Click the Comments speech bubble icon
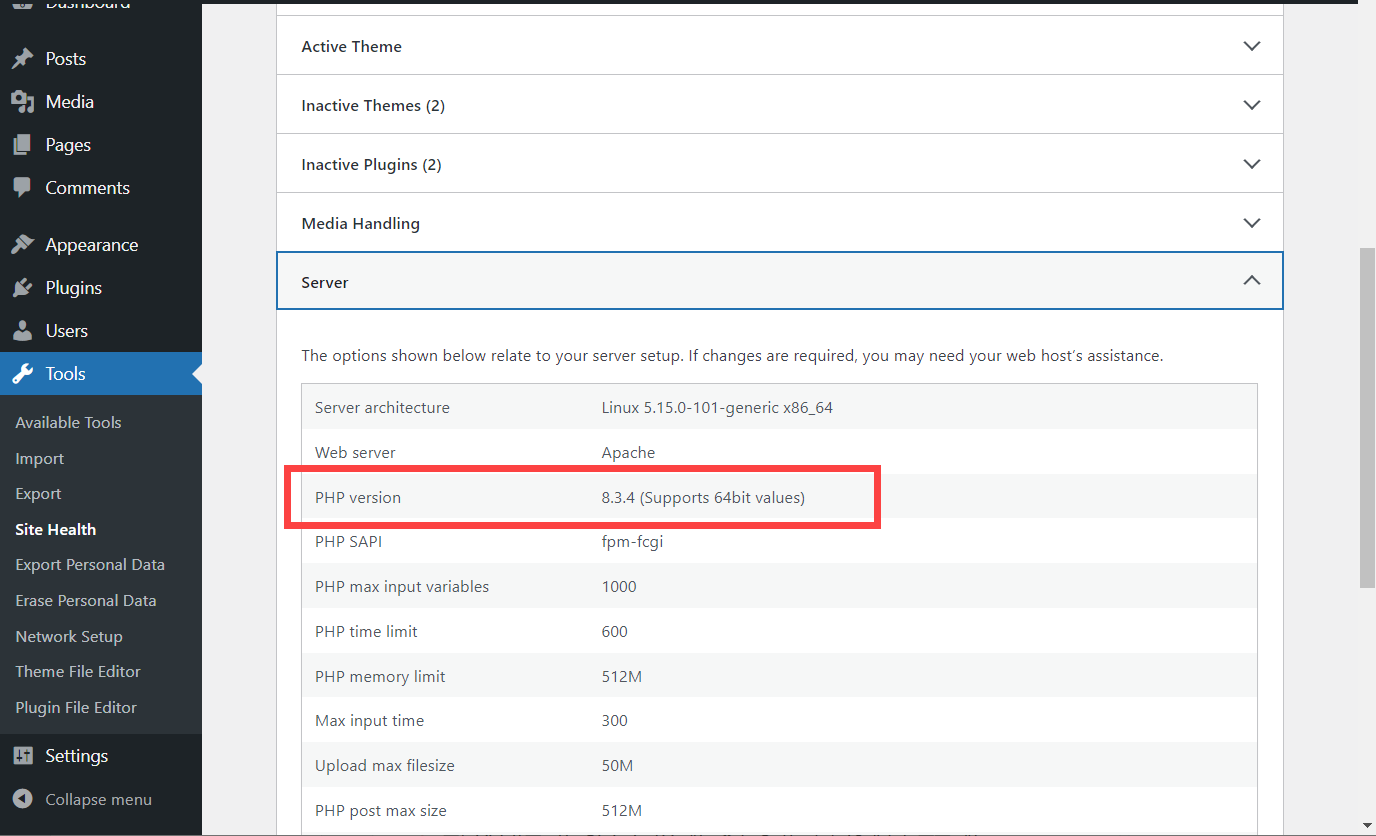Screen dimensions: 1376x836 (x=22, y=188)
